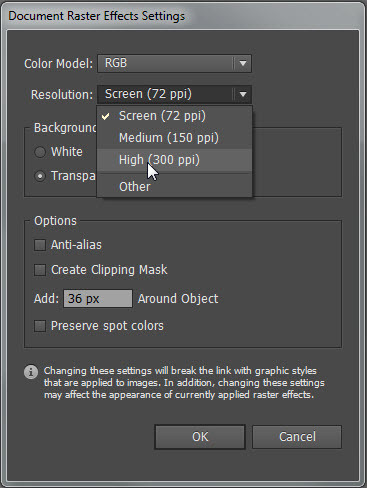Viewport: 367px width, 488px height.
Task: Select High (300 ppi) resolution
Action: (175, 160)
